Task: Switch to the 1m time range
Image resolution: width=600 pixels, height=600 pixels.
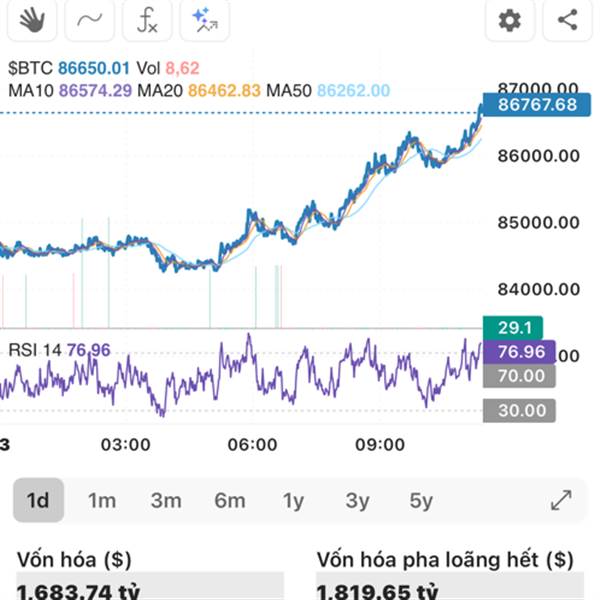Action: [x=102, y=500]
